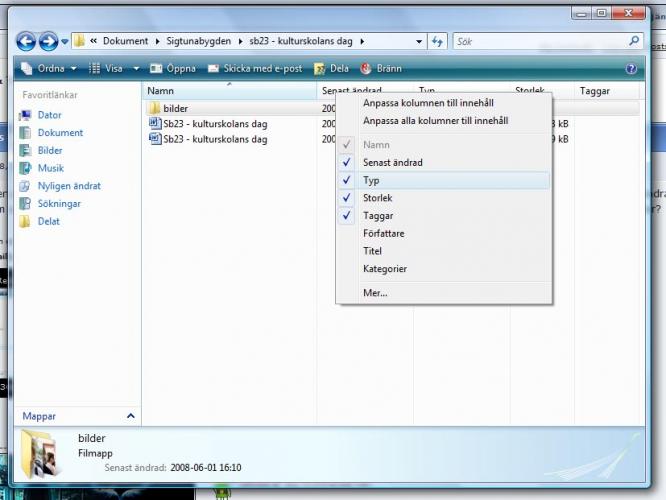Click the Forward navigation arrow

[49, 41]
